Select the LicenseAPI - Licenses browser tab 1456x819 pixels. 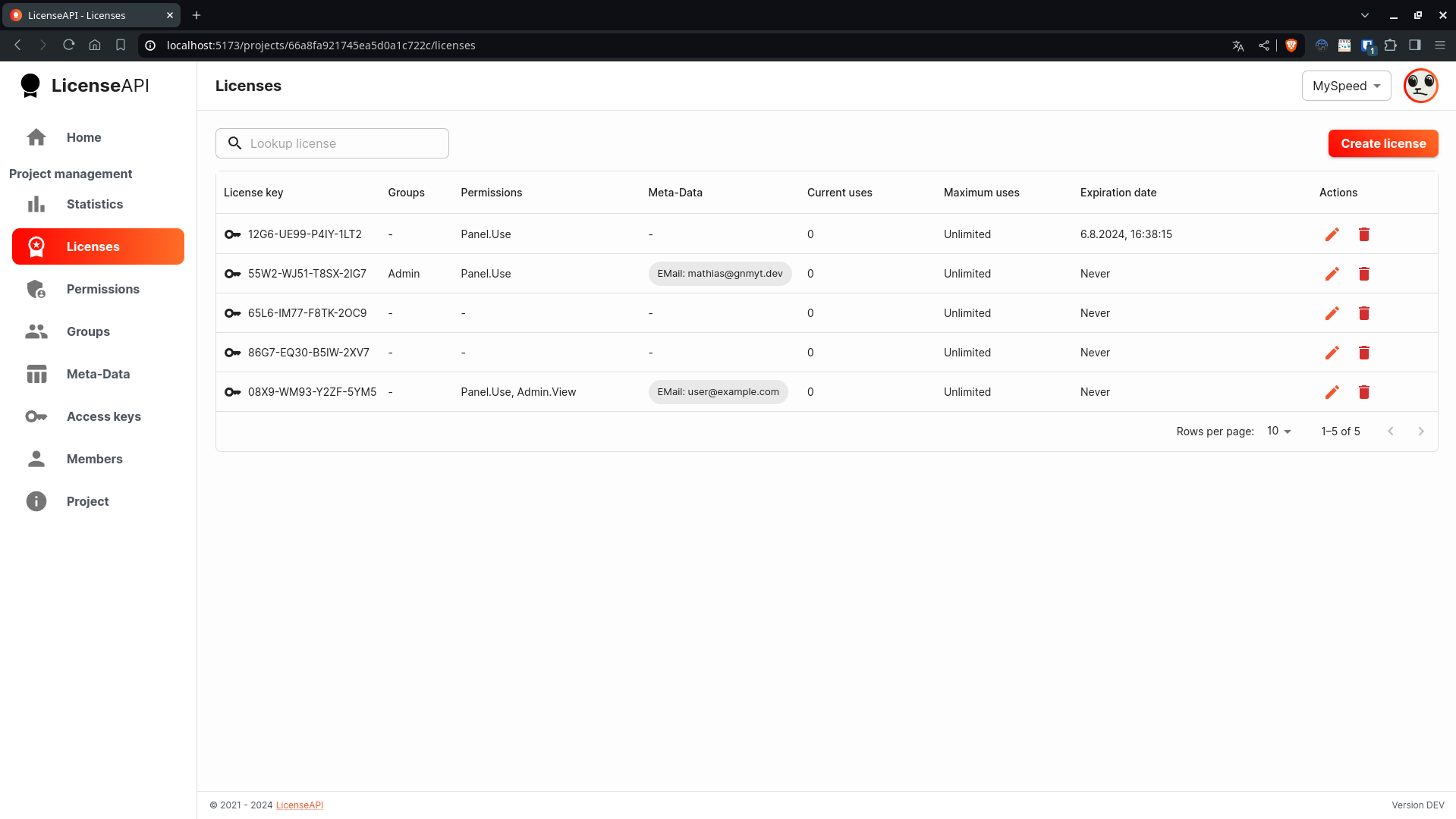tap(91, 15)
